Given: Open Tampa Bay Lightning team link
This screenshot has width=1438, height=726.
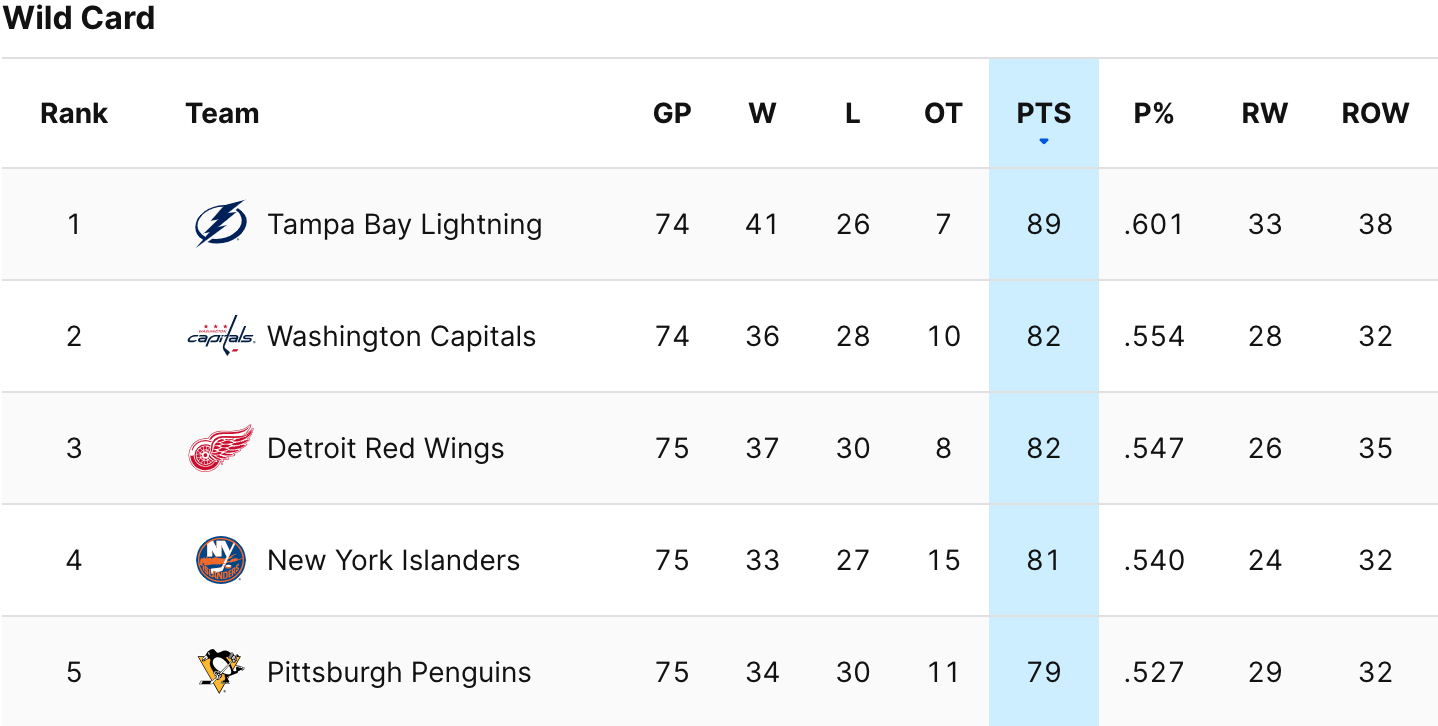Looking at the screenshot, I should coord(404,224).
